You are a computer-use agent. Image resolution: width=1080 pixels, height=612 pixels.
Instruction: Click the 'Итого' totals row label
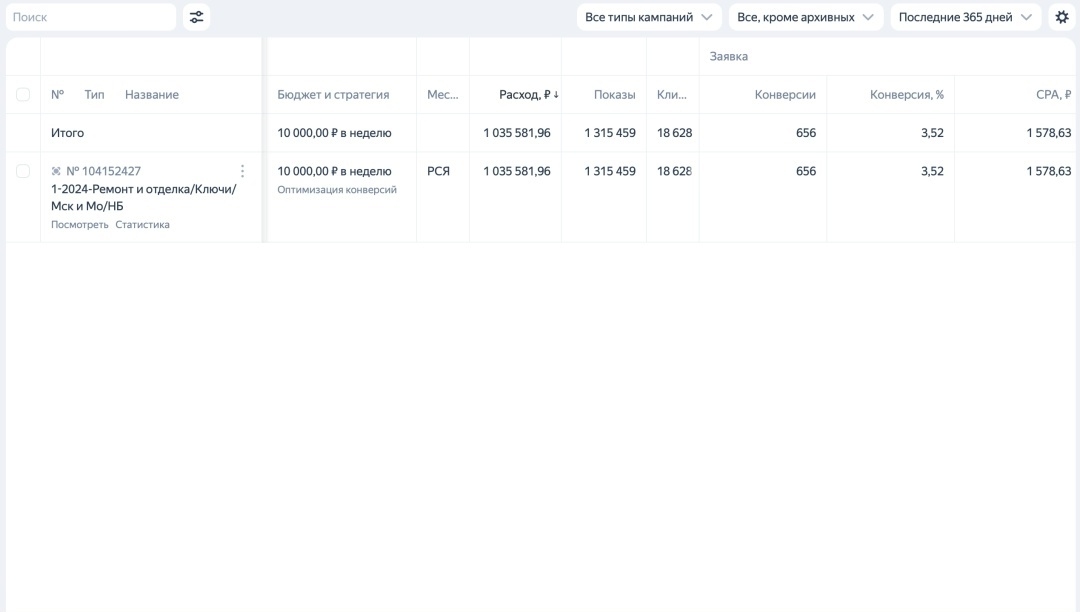pos(68,133)
